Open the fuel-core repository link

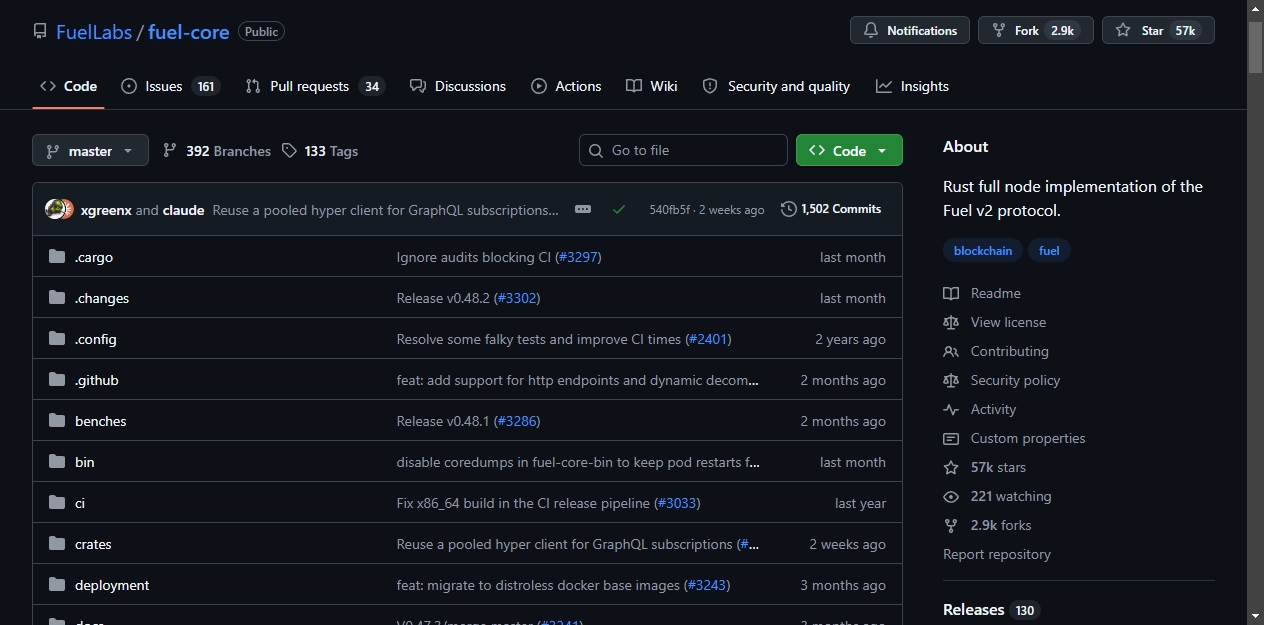point(189,32)
